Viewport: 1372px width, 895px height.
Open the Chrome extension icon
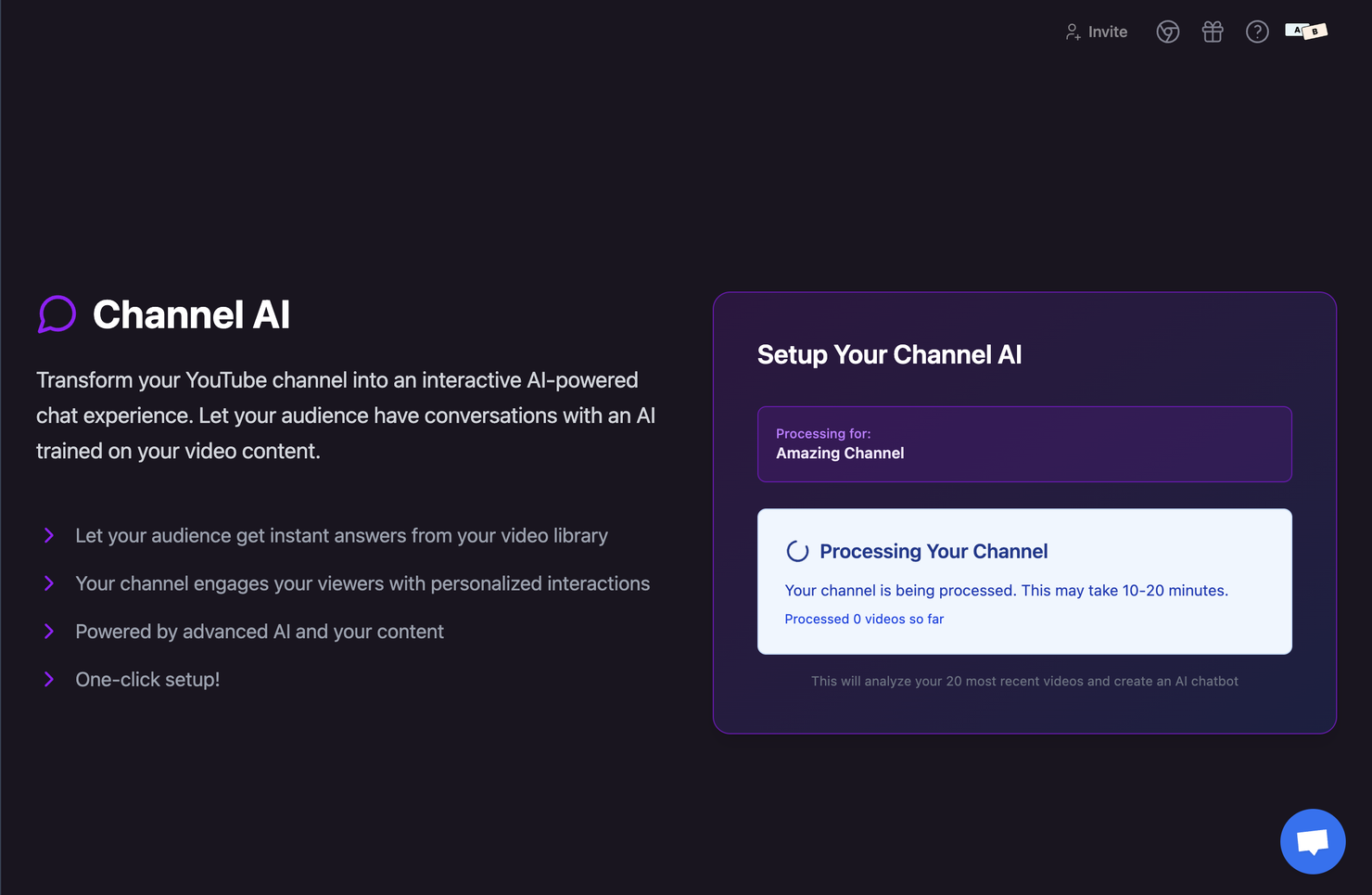[x=1167, y=32]
